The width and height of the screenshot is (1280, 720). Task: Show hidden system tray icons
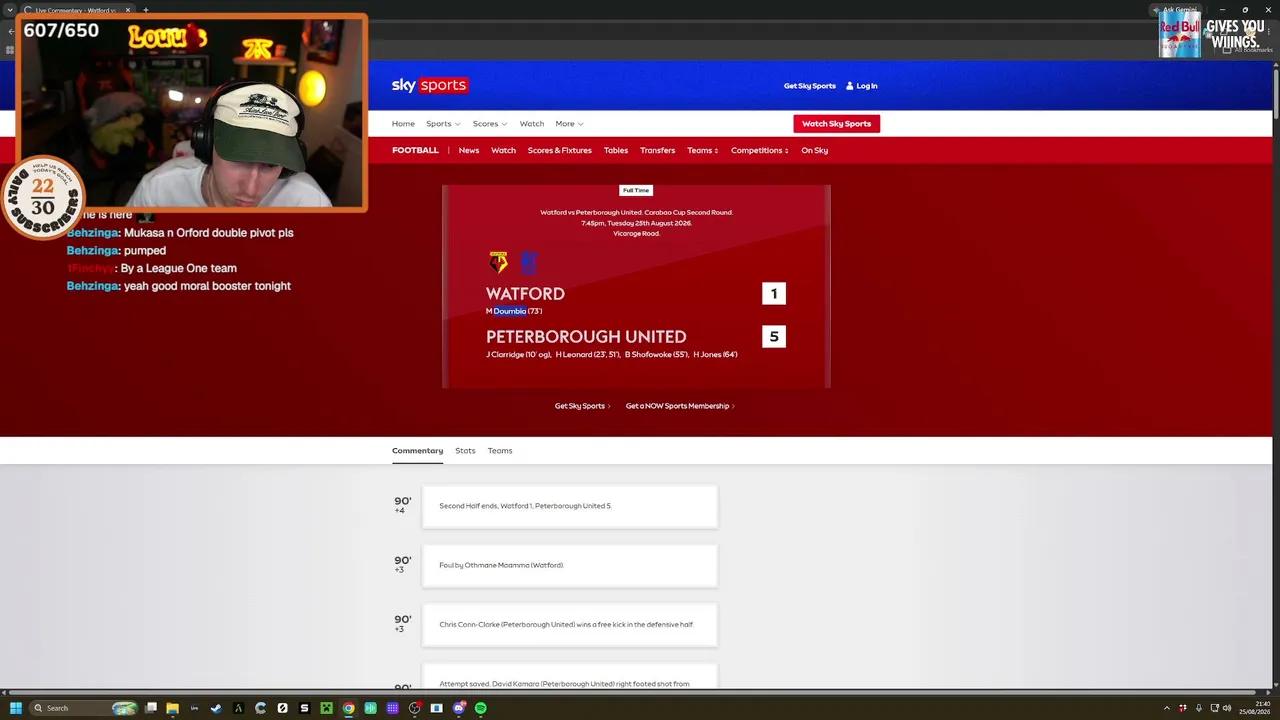tap(1168, 709)
